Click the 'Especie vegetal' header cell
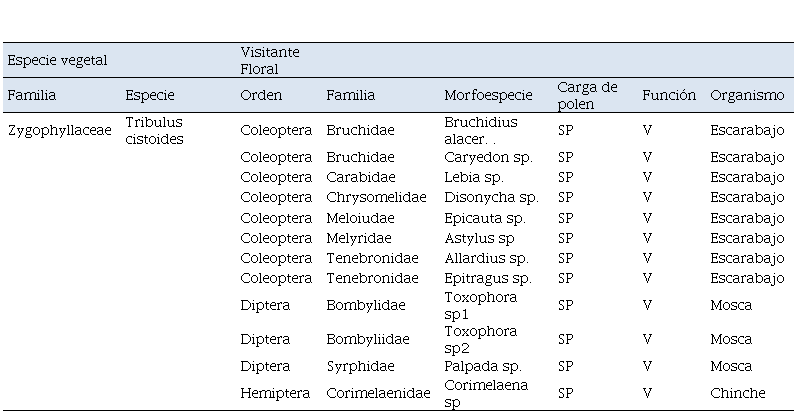The height and width of the screenshot is (414, 797). [57, 61]
